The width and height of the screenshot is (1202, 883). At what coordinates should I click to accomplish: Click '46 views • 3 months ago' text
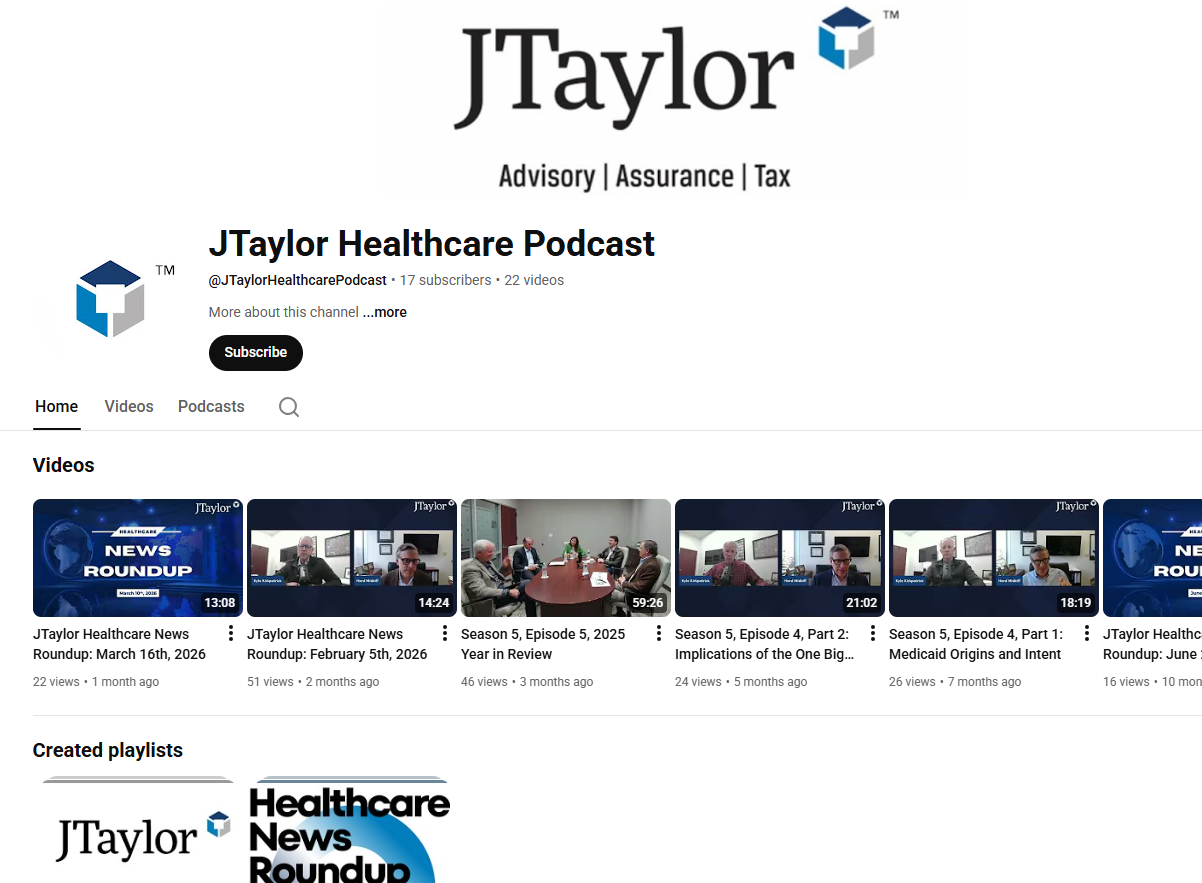[x=527, y=682]
